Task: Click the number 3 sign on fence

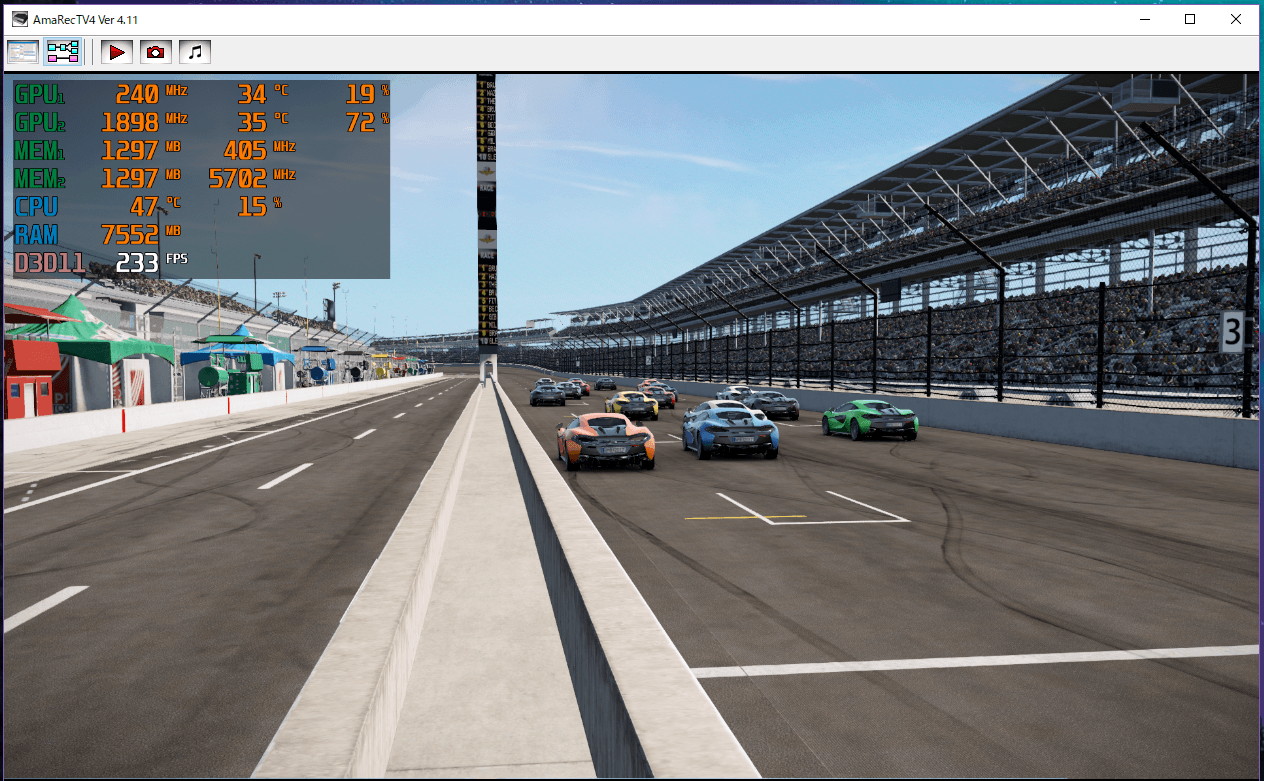Action: click(x=1233, y=331)
